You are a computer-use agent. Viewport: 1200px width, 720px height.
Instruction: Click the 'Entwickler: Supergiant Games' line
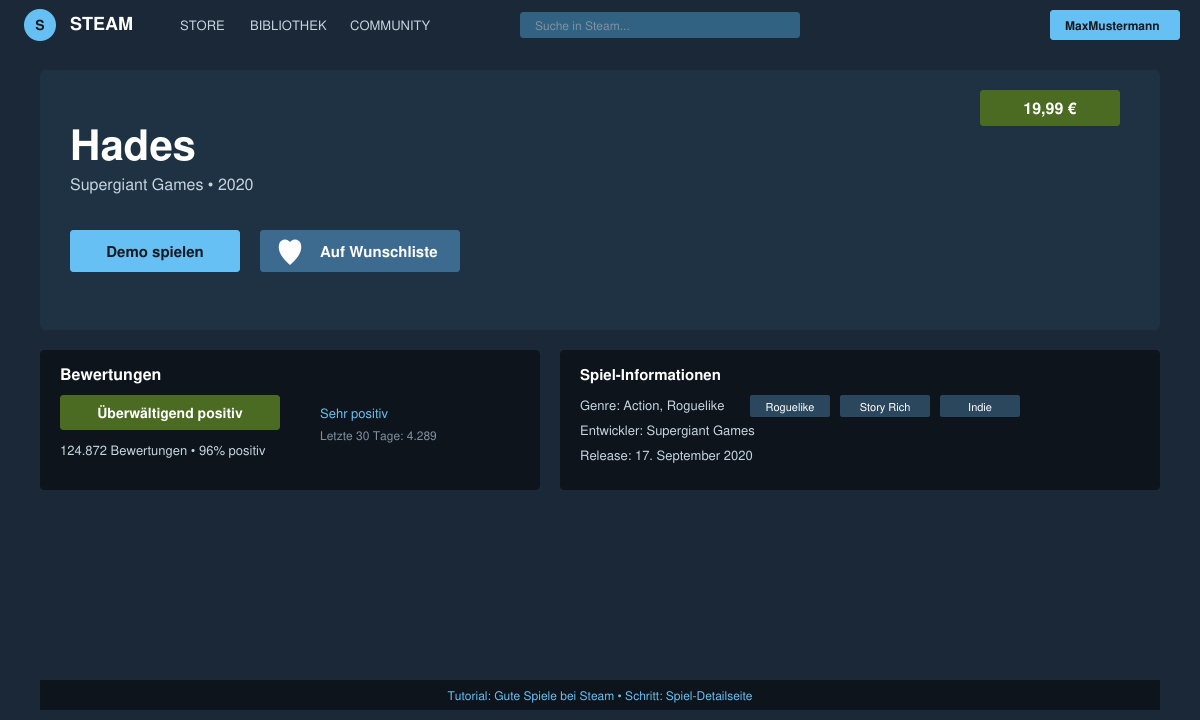tap(667, 431)
